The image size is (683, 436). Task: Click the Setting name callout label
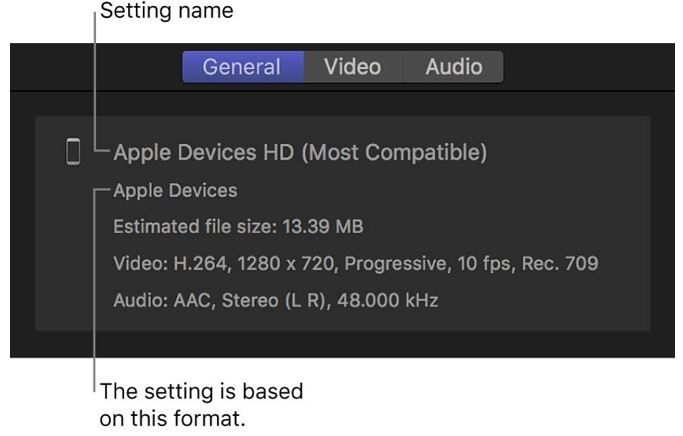pos(167,10)
